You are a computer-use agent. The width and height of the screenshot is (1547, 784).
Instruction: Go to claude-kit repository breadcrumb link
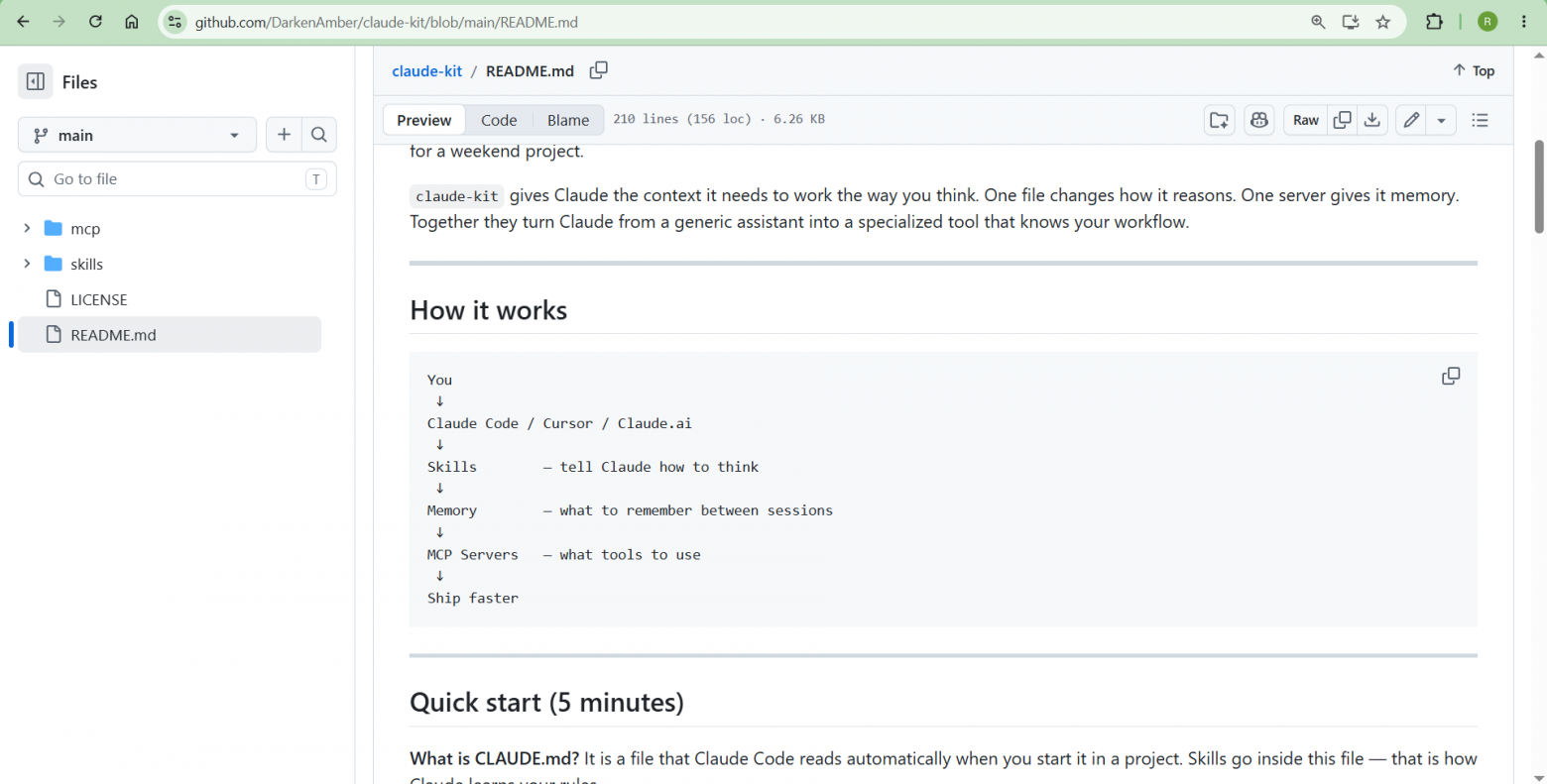click(x=426, y=71)
